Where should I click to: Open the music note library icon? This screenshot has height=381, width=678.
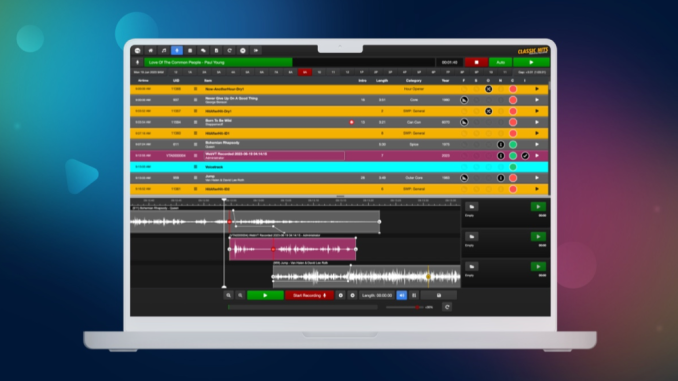coord(163,51)
